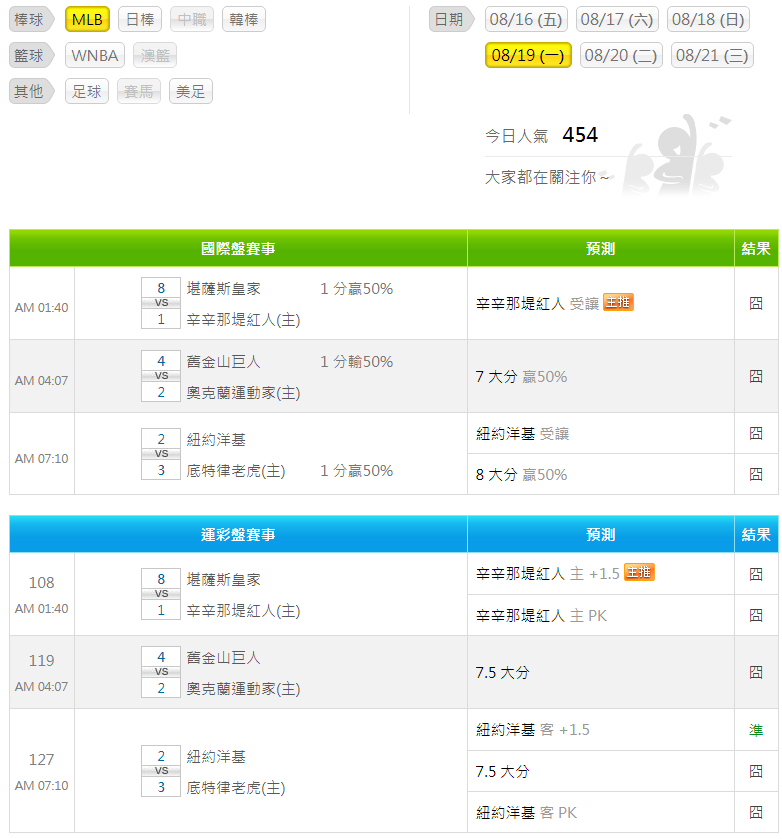Image resolution: width=782 pixels, height=839 pixels.
Task: Click 舊金山巨人 in game 119 row
Action: click(223, 658)
